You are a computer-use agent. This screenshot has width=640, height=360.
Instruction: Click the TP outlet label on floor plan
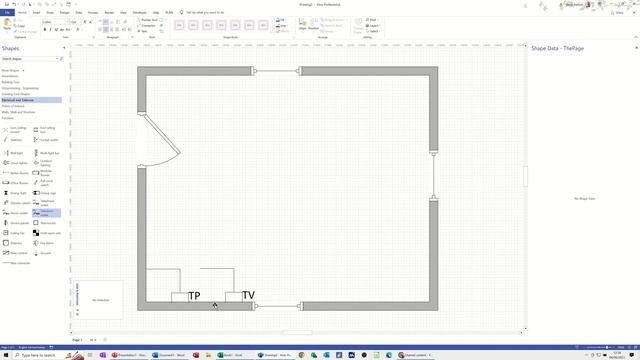[194, 296]
